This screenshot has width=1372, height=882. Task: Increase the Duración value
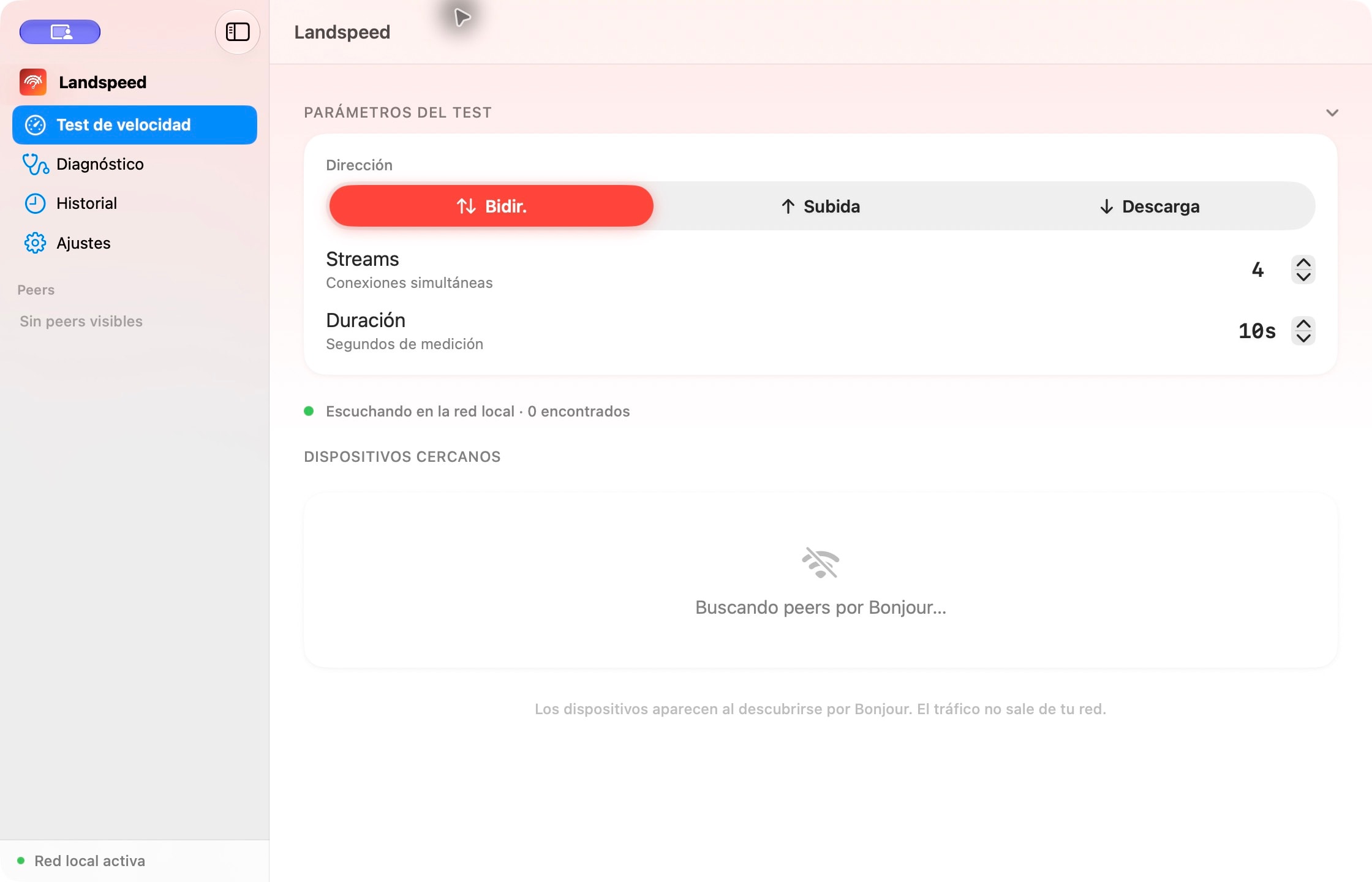coord(1303,324)
